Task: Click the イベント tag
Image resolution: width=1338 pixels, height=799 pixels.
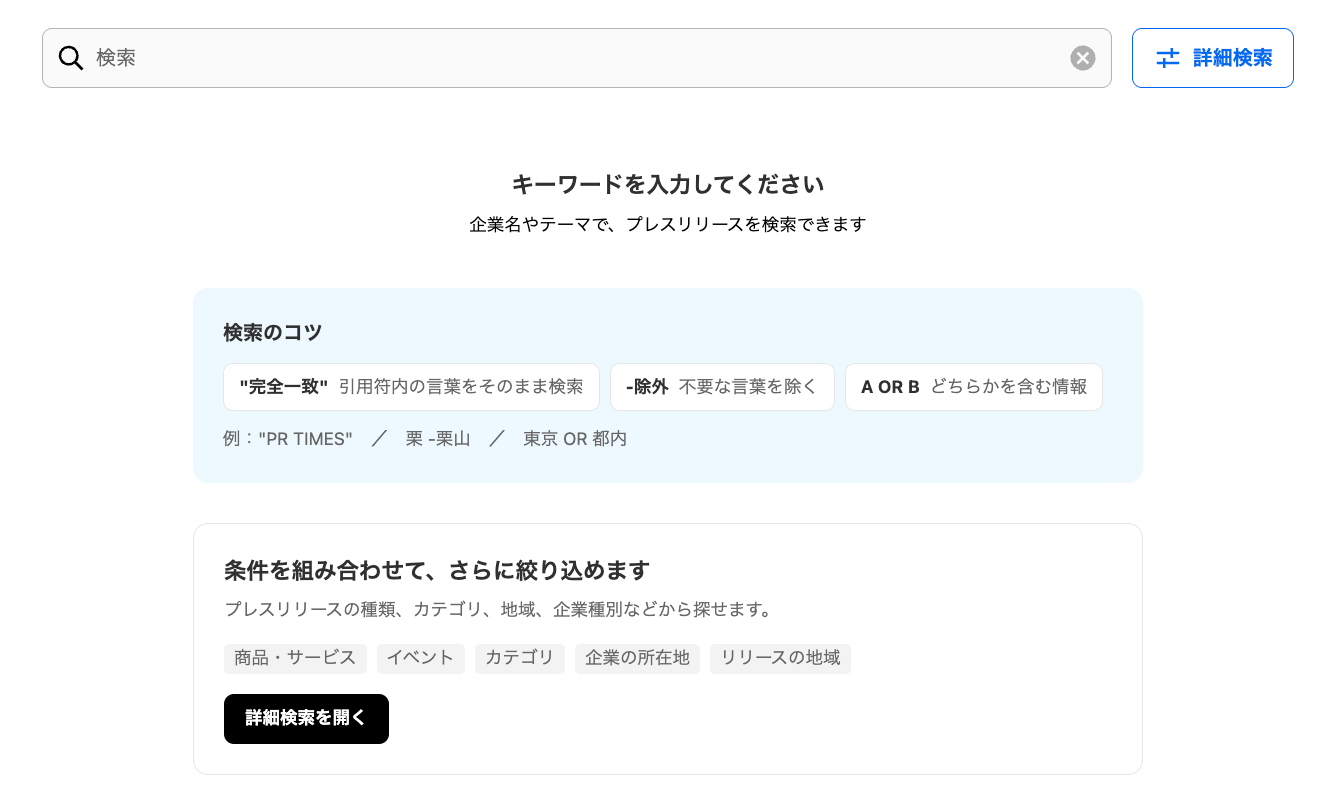Action: point(421,658)
